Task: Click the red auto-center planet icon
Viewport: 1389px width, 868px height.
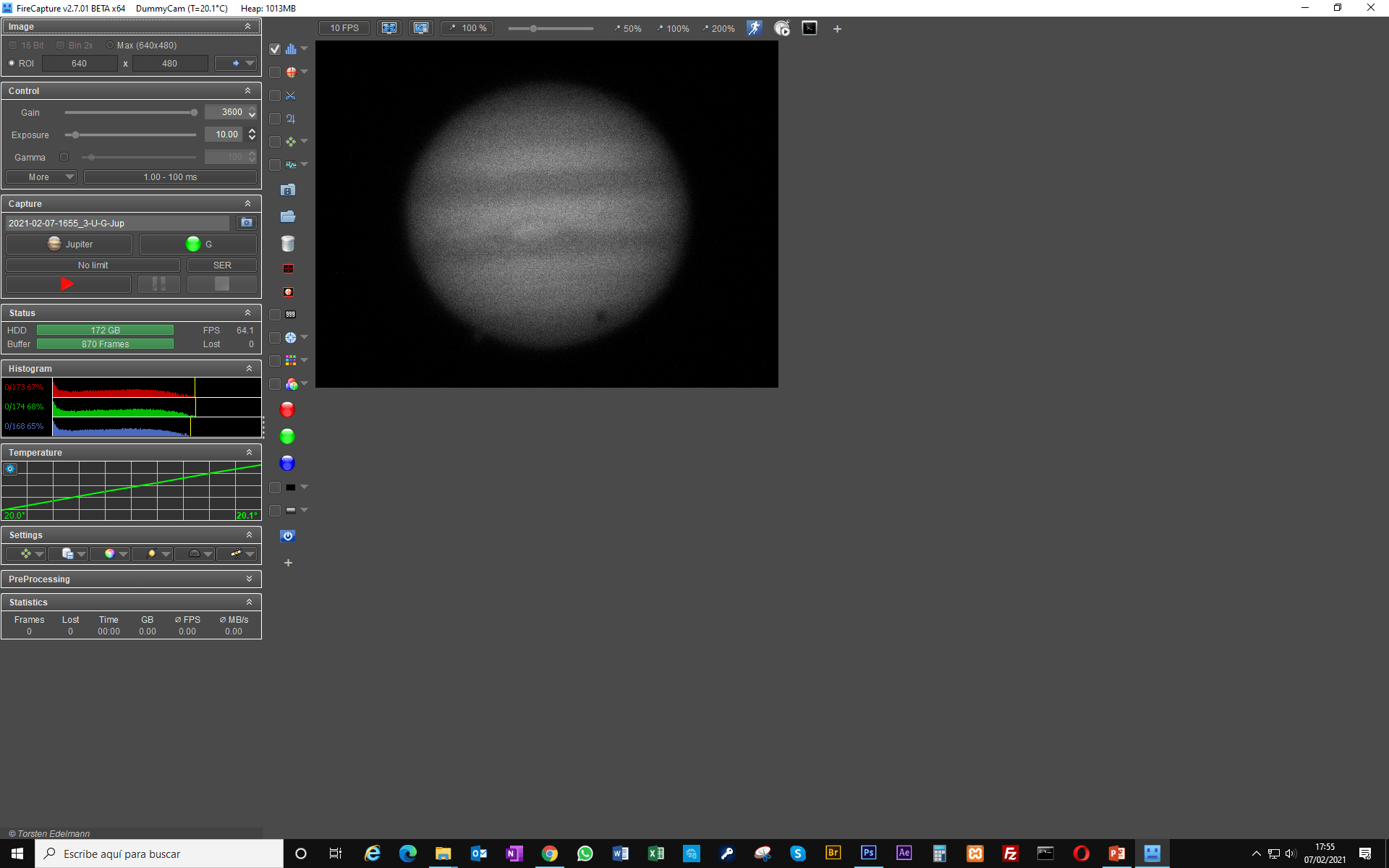Action: [288, 292]
